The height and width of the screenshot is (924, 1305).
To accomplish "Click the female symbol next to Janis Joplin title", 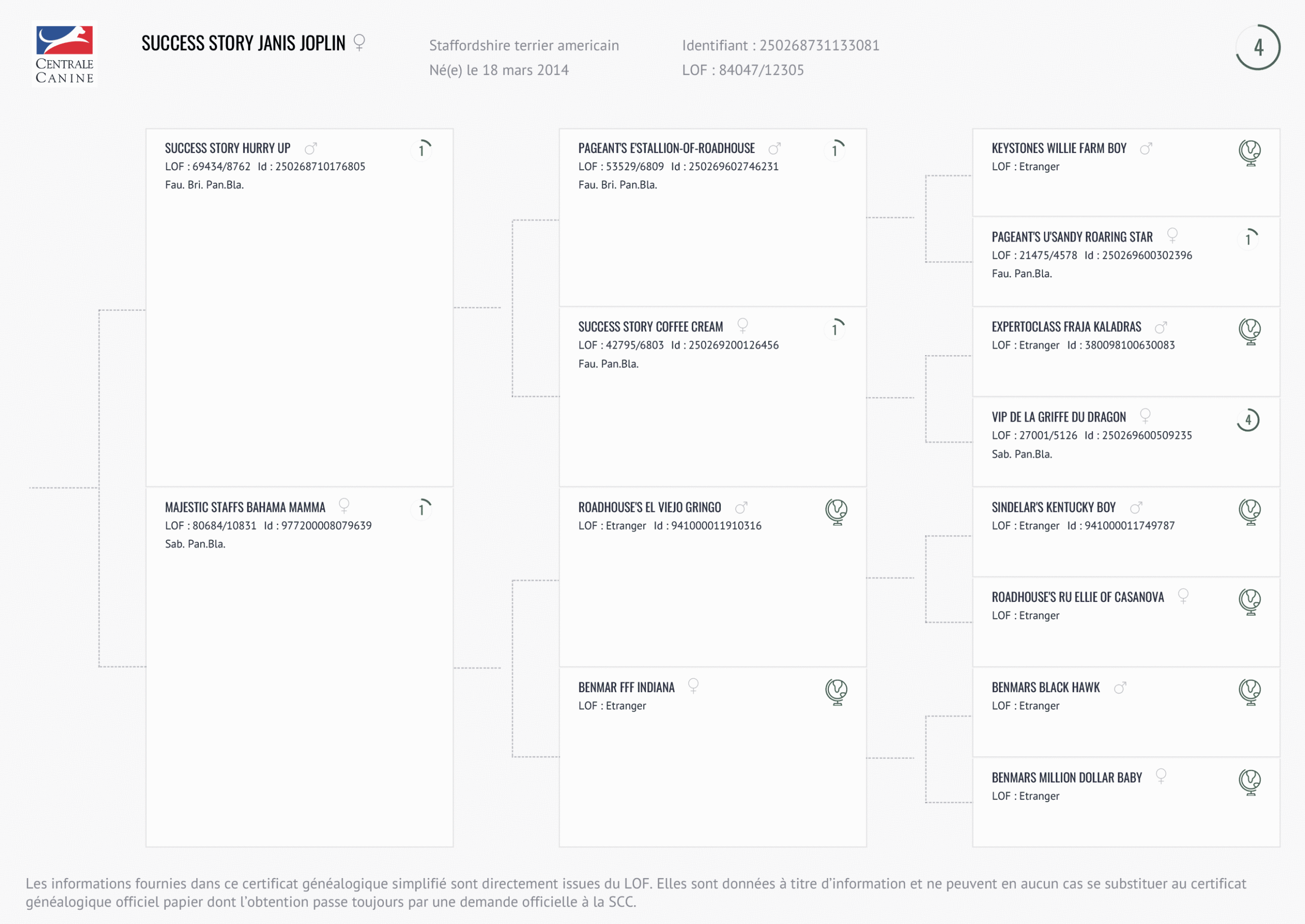I will (x=359, y=43).
